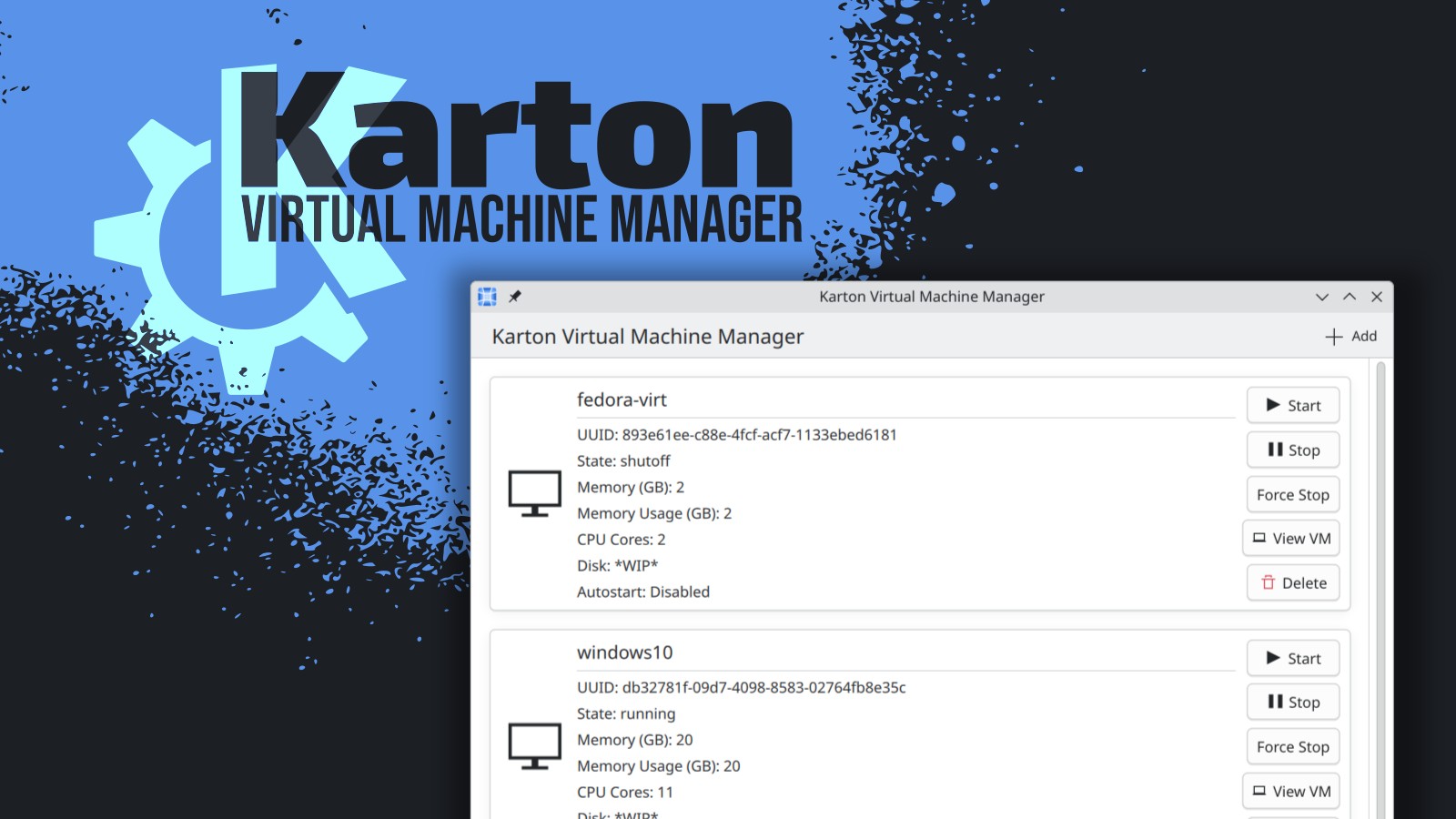Click the Karton Virtual Machine Manager title bar text
Screen dimensions: 1456x819
click(x=931, y=297)
